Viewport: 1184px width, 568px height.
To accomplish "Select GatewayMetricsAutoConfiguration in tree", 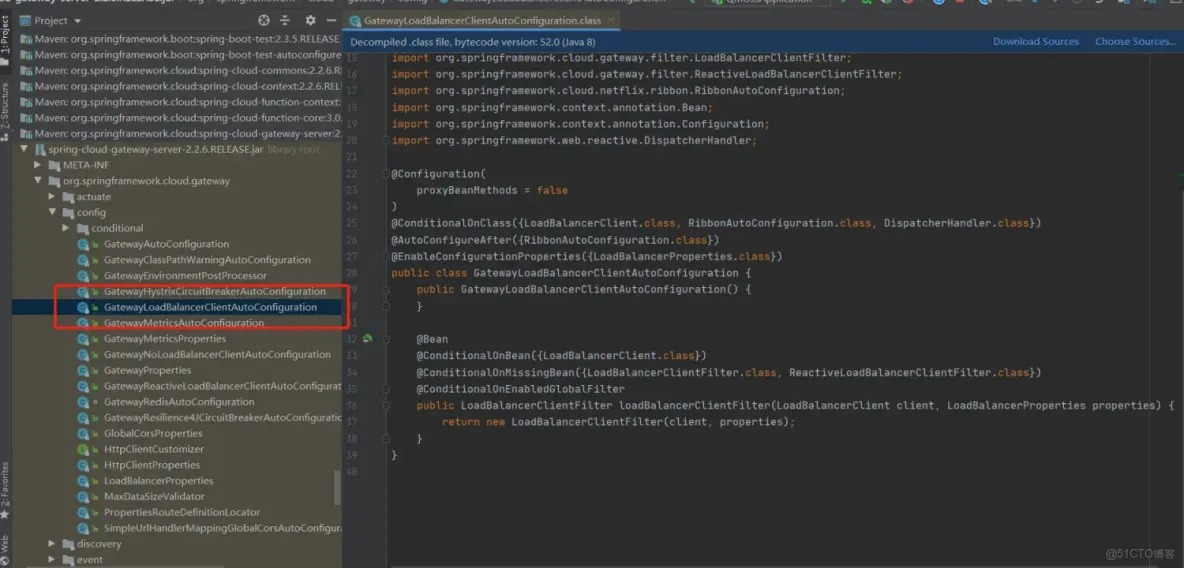I will tap(183, 323).
